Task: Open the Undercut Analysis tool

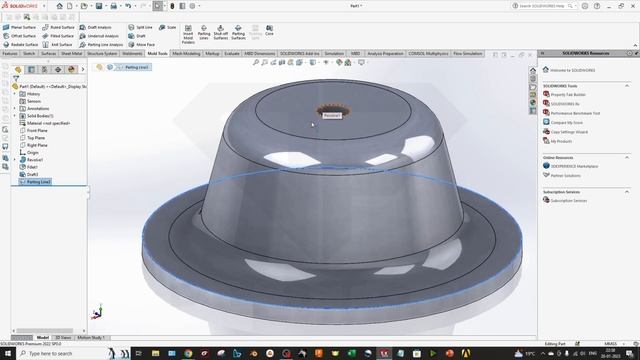Action: pos(99,36)
